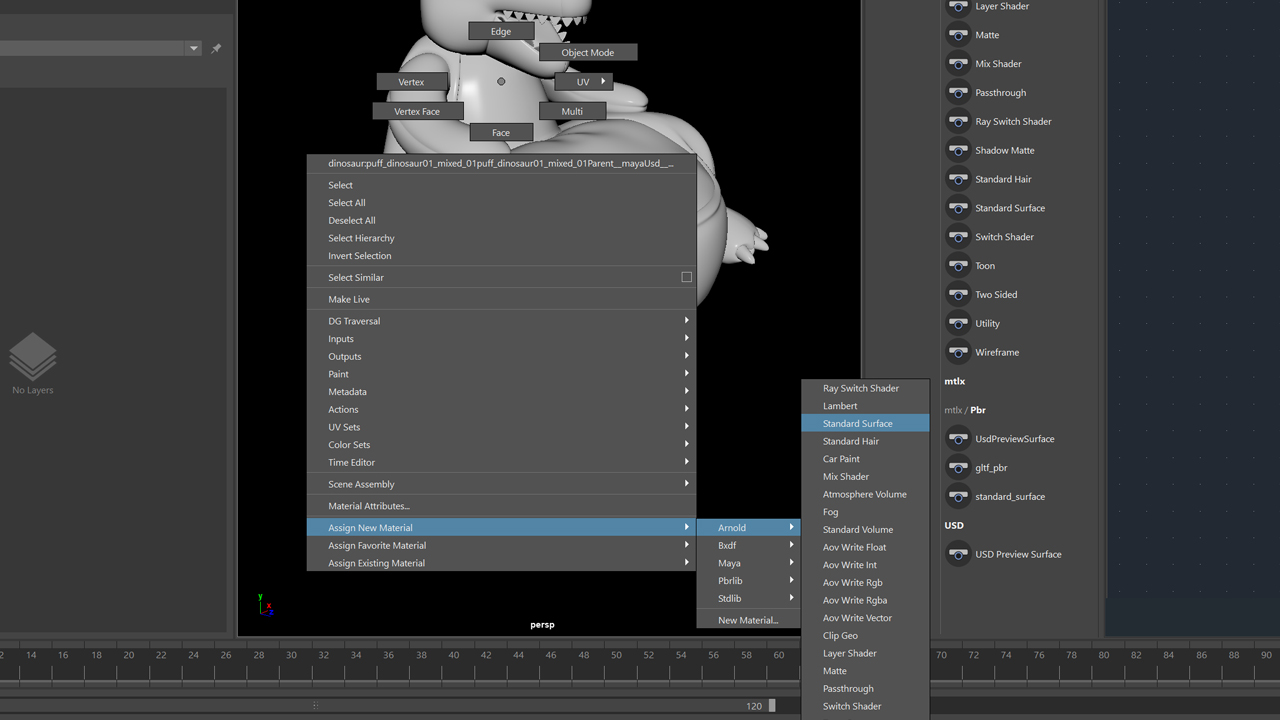Click frame 20 on the time slider

[x=128, y=655]
